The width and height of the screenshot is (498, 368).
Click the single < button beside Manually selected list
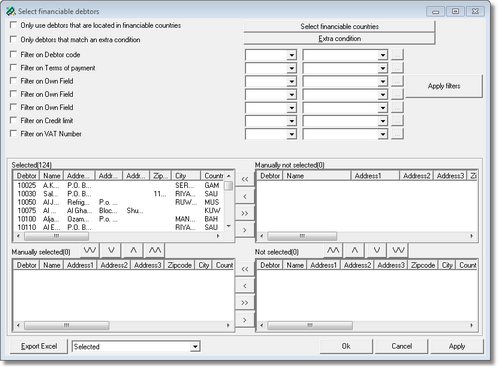click(x=245, y=286)
